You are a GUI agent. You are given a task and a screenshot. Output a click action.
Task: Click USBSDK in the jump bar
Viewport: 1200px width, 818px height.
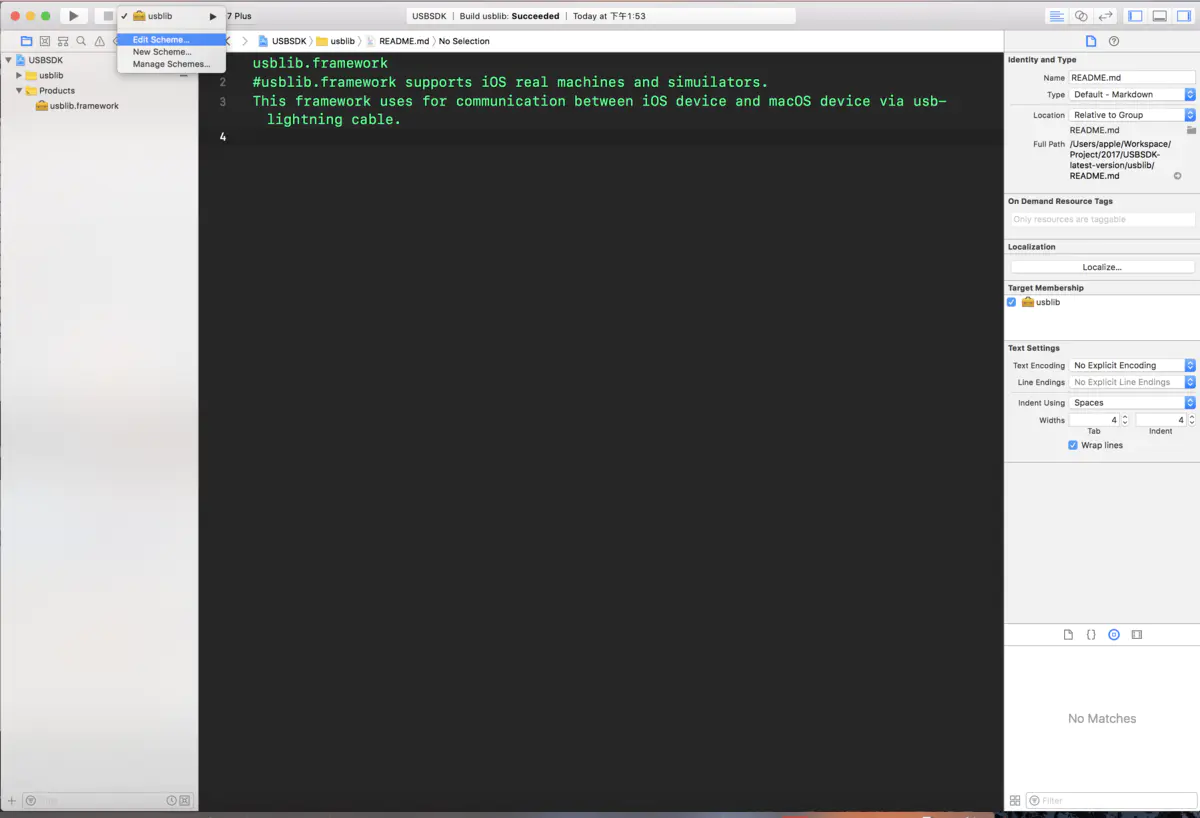click(x=282, y=41)
